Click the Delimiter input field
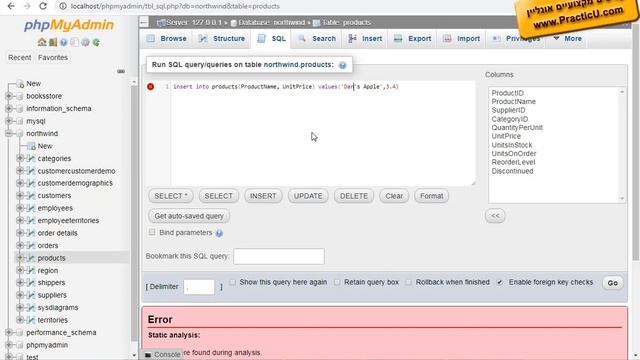 tap(199, 287)
